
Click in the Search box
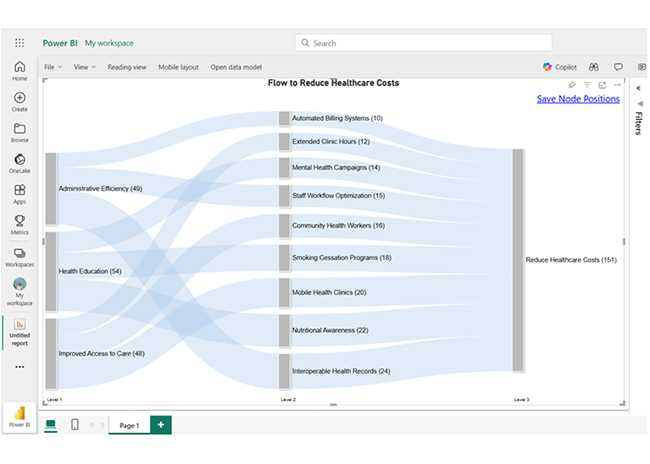(x=423, y=43)
